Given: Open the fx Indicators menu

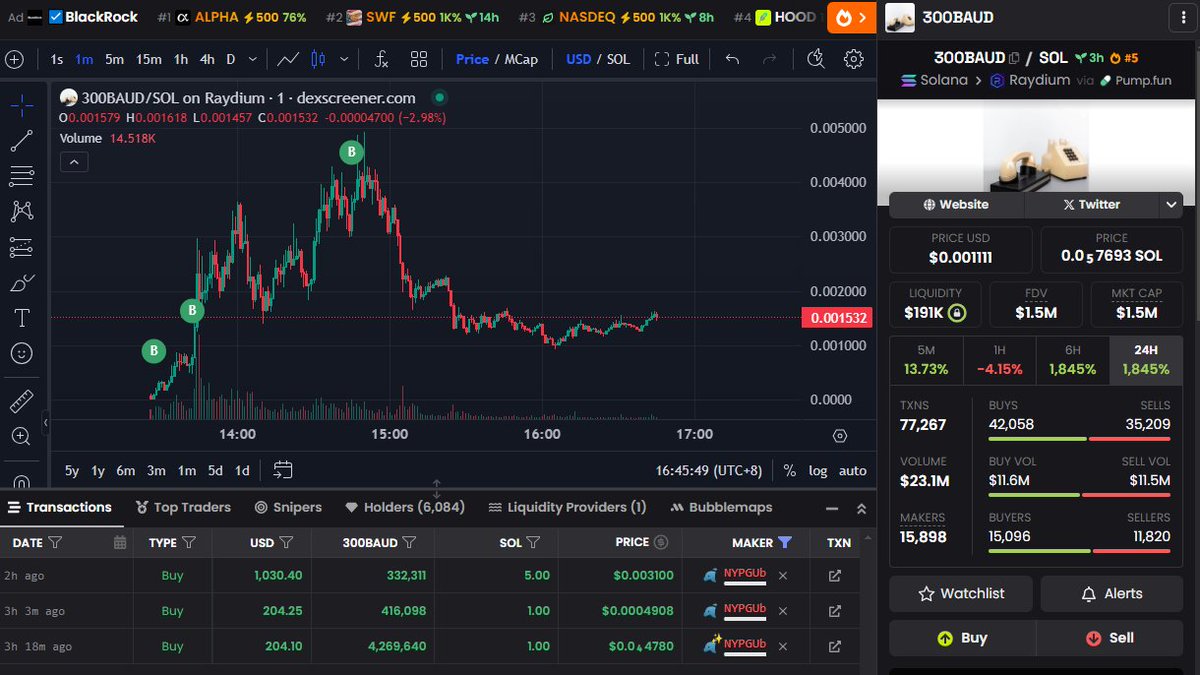Looking at the screenshot, I should coord(381,59).
